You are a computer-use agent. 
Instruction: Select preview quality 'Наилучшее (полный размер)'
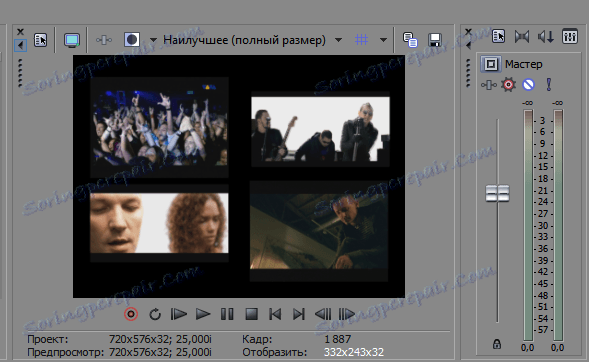[x=244, y=40]
